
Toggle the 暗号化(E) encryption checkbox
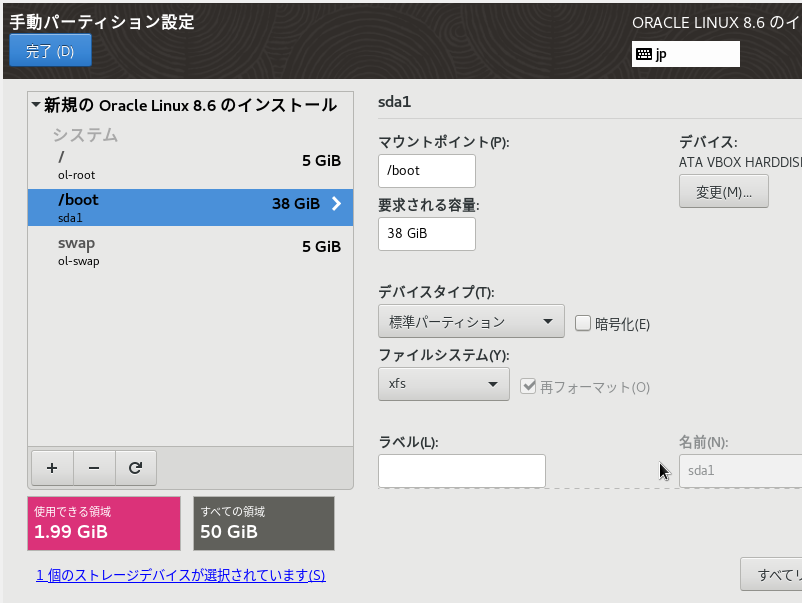coord(583,323)
